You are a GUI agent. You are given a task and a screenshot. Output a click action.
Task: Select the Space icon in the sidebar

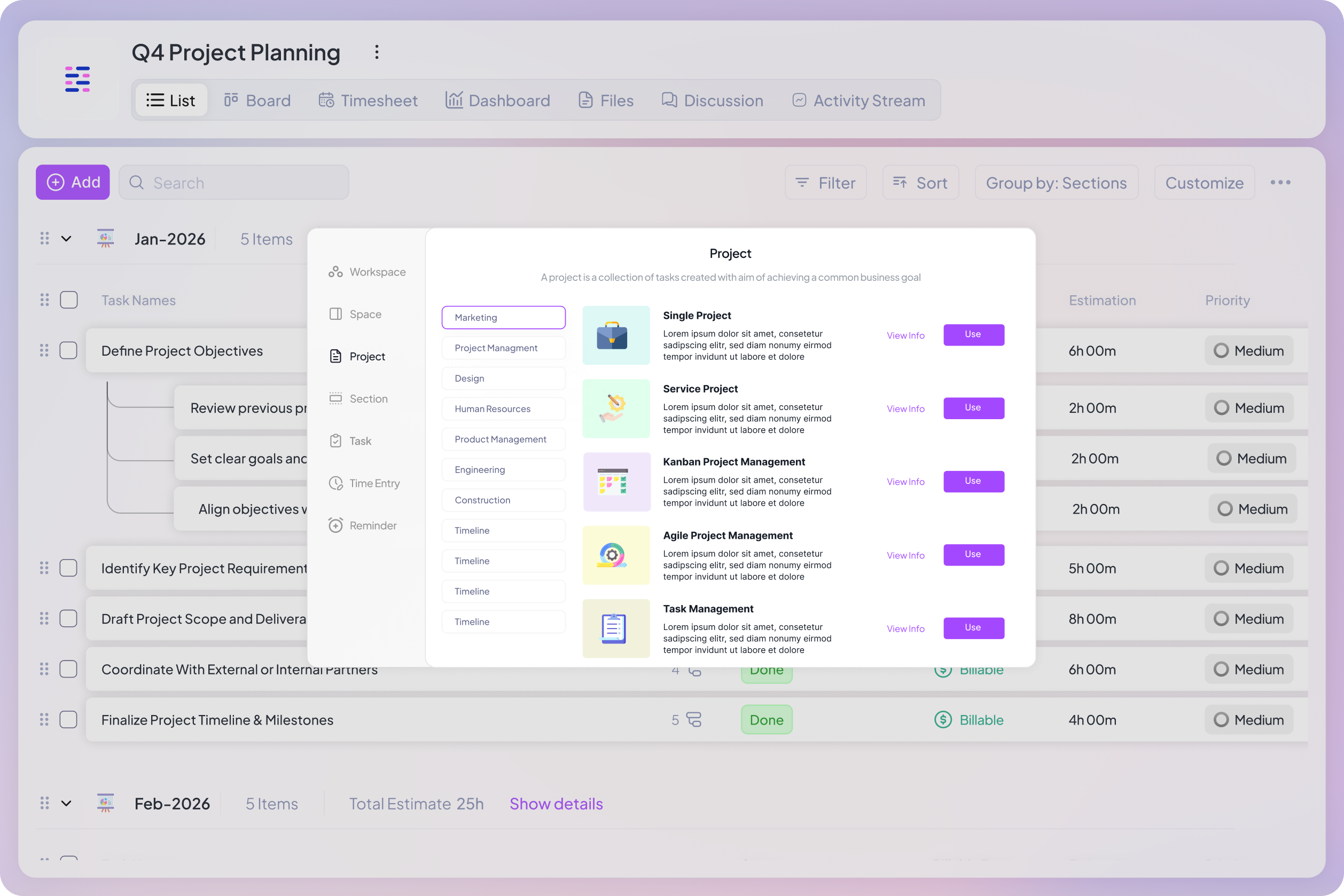coord(335,314)
